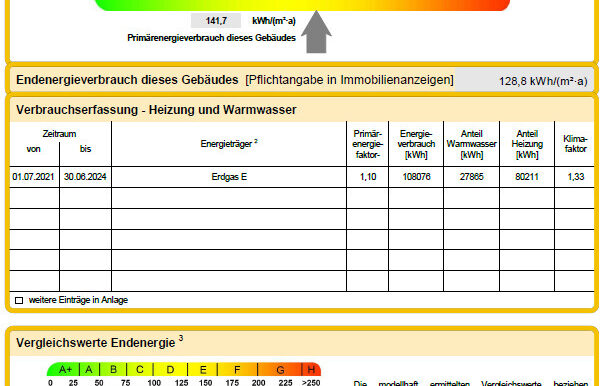
Task: Click the '[Pflichtangabe in Immobilienanzeigen]' note
Action: point(349,80)
